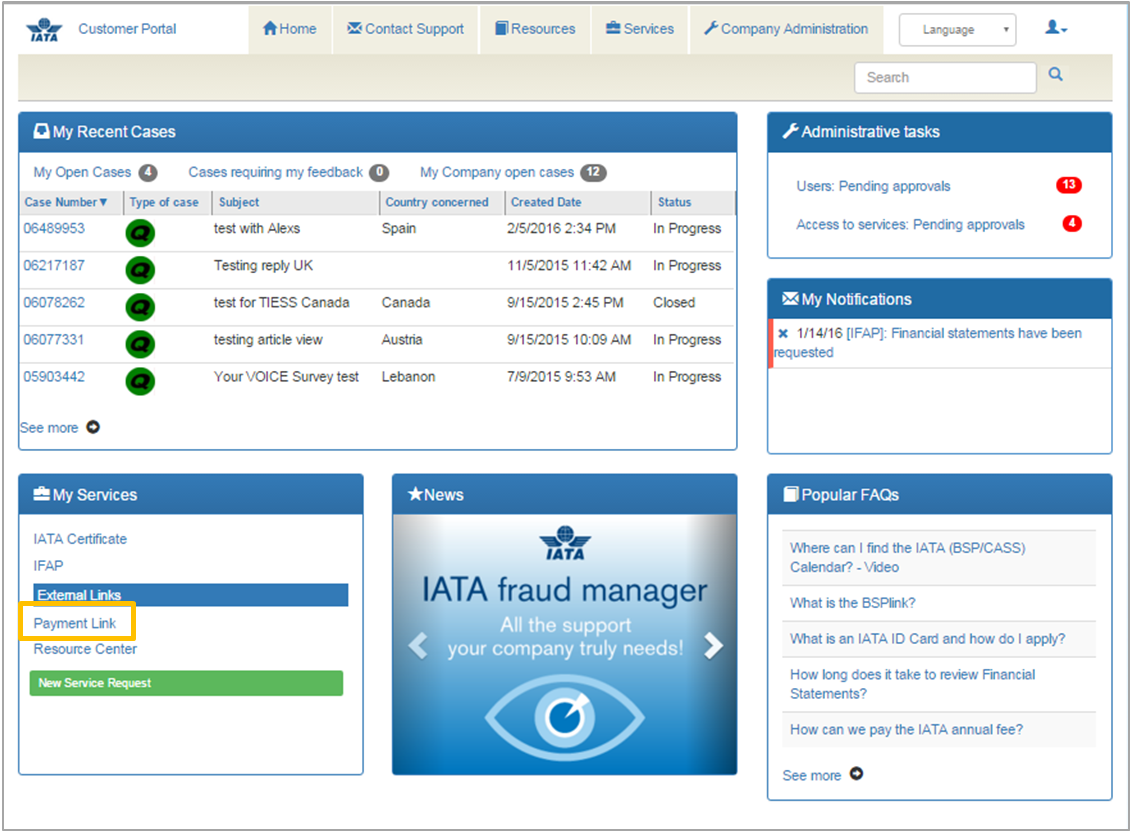The image size is (1132, 833).
Task: Select My Company open cases tab
Action: (497, 173)
